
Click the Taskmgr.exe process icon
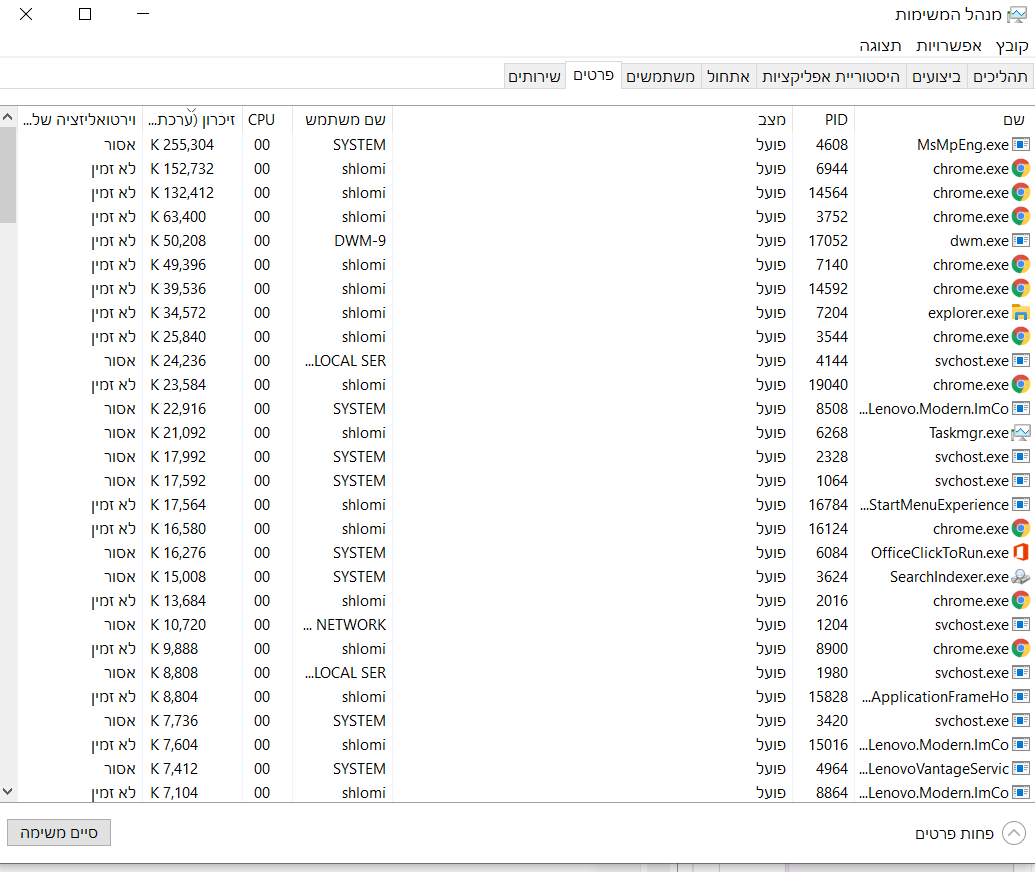click(x=1020, y=433)
